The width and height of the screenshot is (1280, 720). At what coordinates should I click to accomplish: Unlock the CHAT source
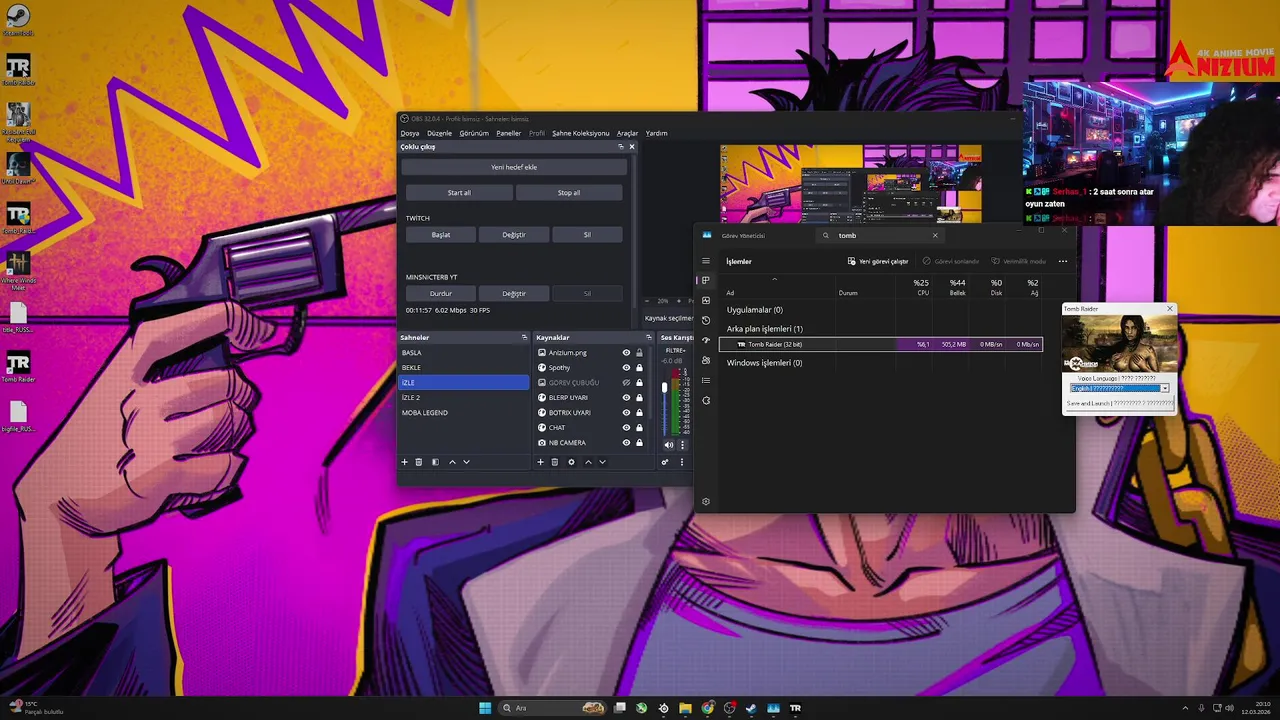coord(640,428)
